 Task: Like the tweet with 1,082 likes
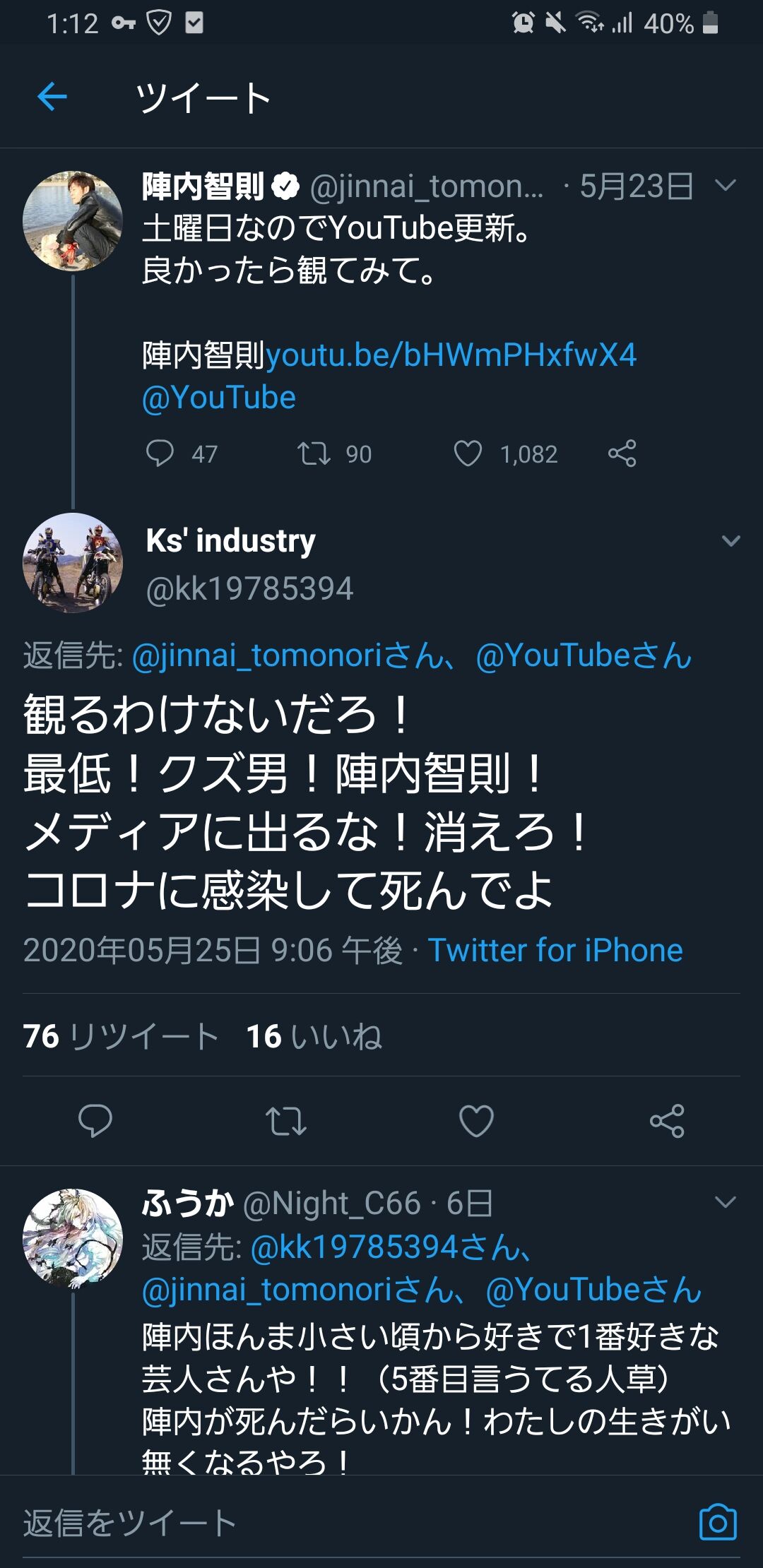[x=468, y=453]
